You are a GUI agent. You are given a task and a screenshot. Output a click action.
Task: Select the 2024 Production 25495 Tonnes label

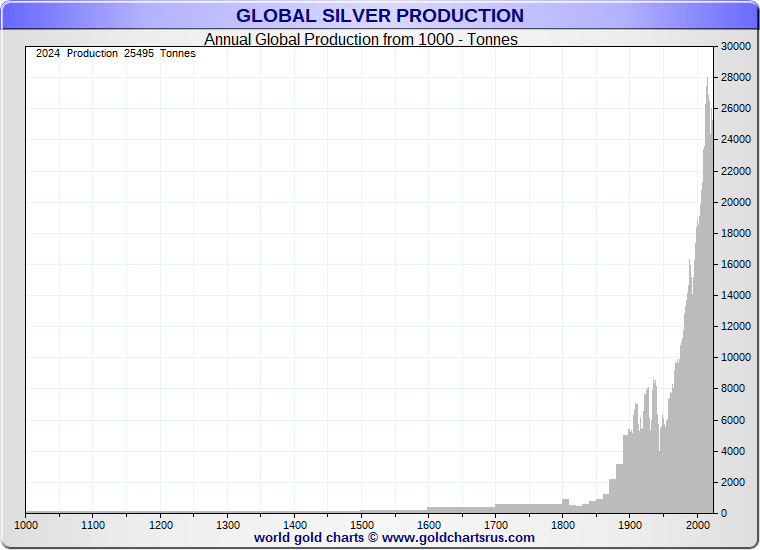115,54
